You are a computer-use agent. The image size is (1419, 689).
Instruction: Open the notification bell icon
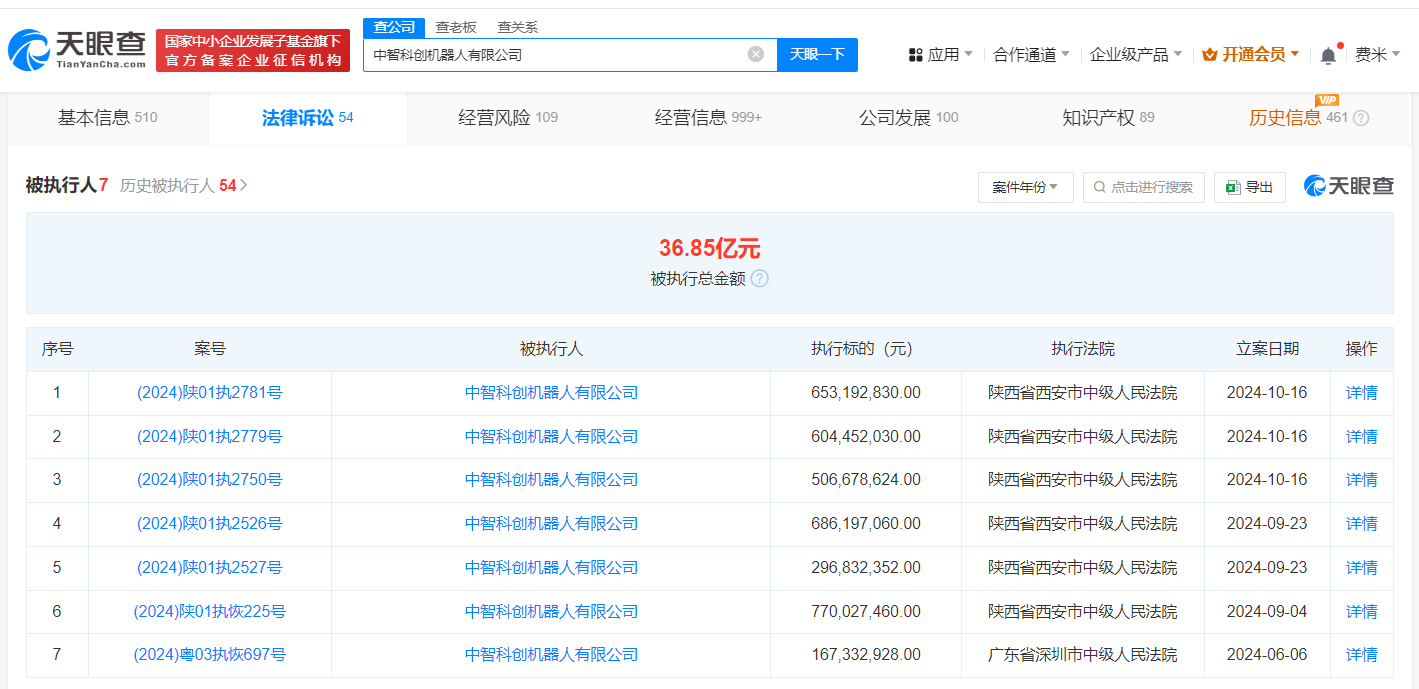(1328, 54)
